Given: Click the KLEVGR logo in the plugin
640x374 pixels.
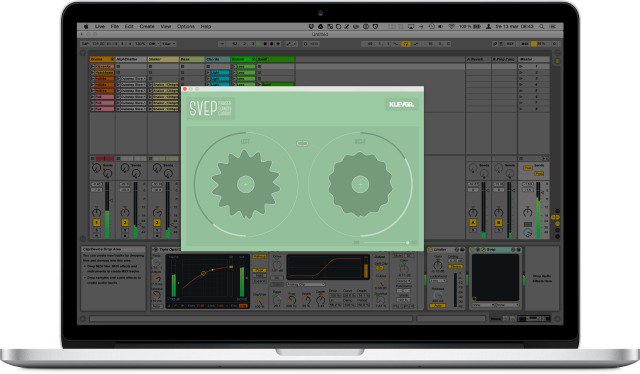Looking at the screenshot, I should click(x=401, y=105).
